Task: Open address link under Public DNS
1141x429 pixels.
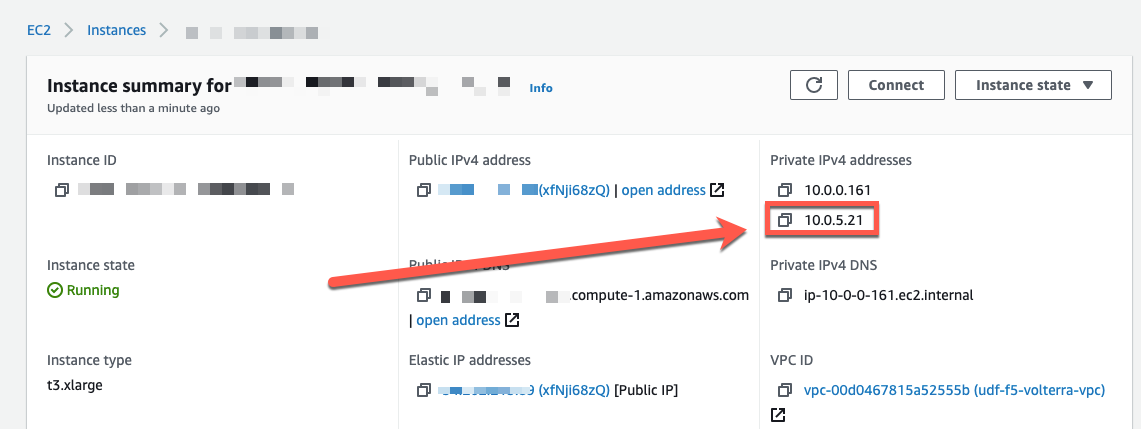Action: point(458,320)
